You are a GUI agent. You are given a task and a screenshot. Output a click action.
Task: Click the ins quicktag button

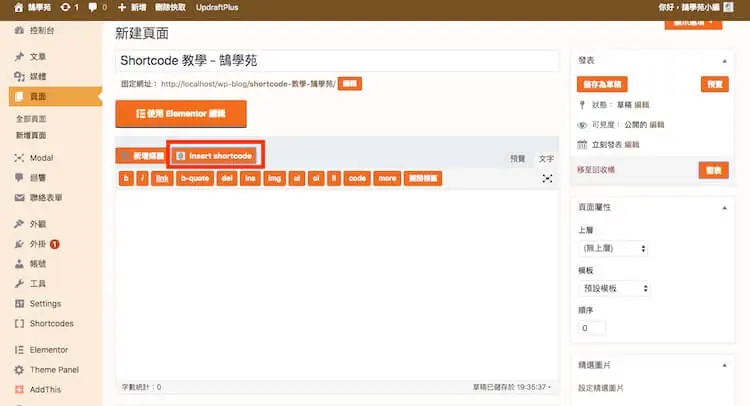pos(250,178)
